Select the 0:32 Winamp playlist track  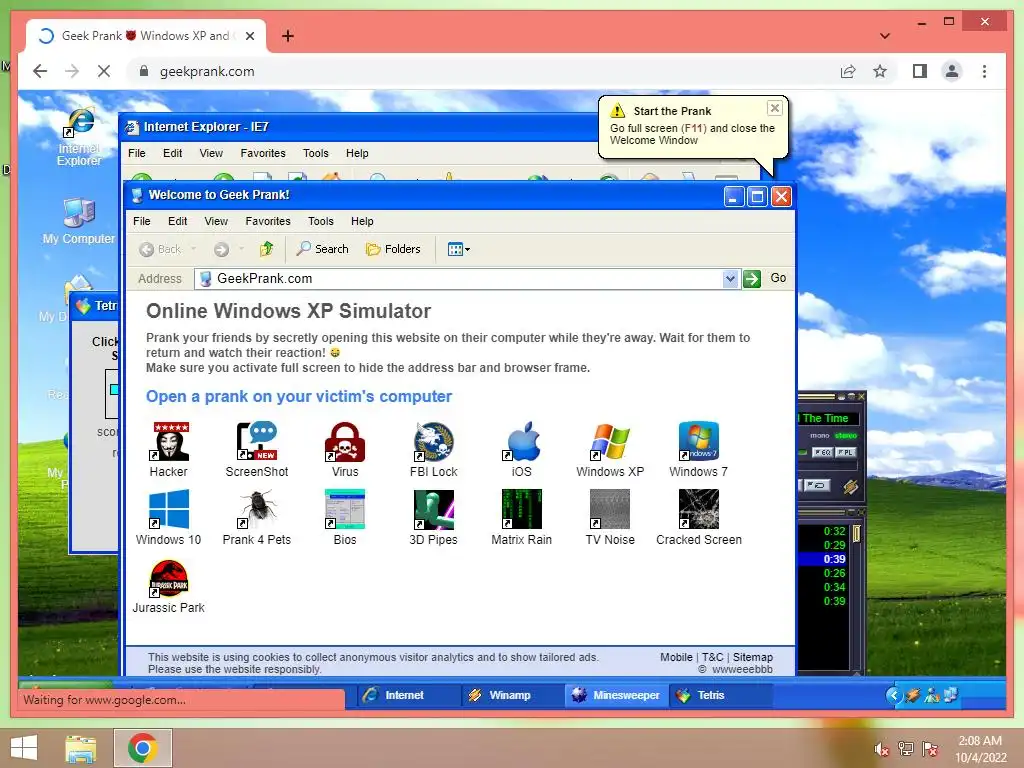(825, 531)
